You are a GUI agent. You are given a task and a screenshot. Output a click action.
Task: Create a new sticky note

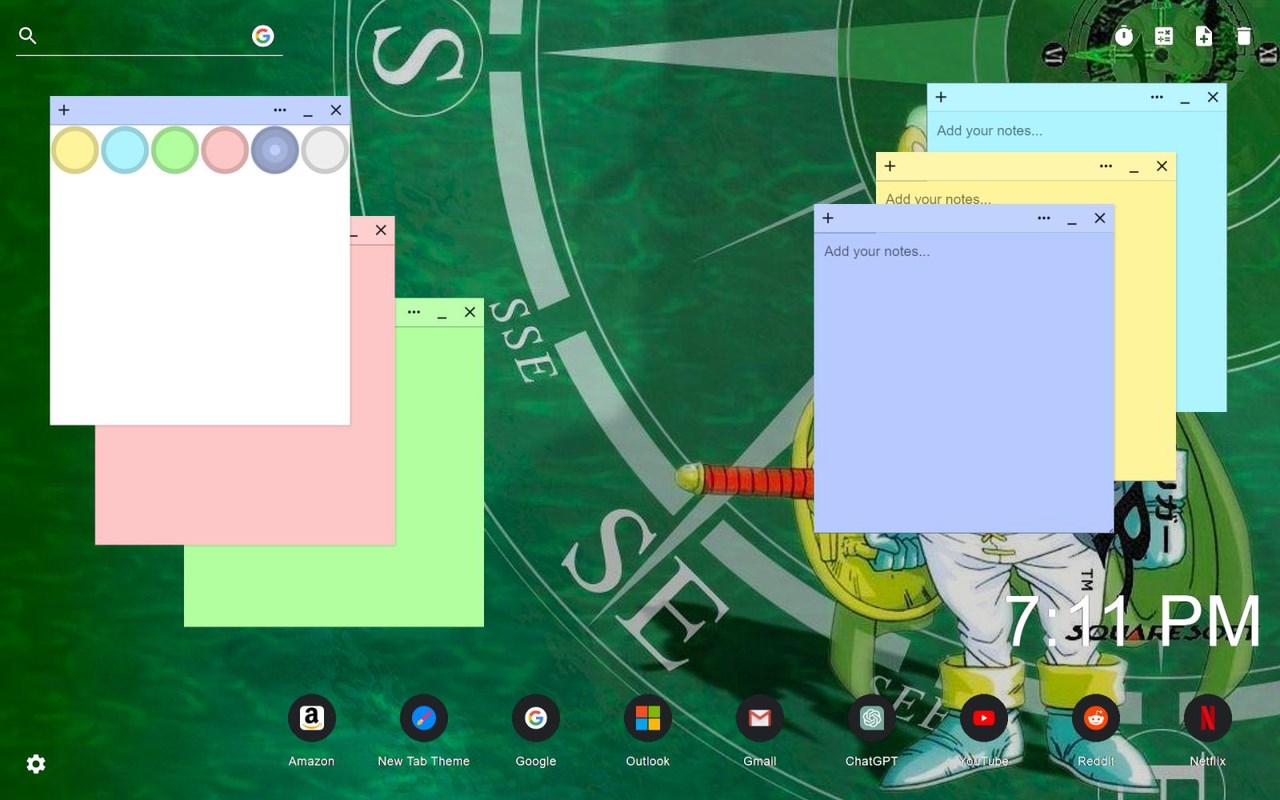click(1204, 36)
